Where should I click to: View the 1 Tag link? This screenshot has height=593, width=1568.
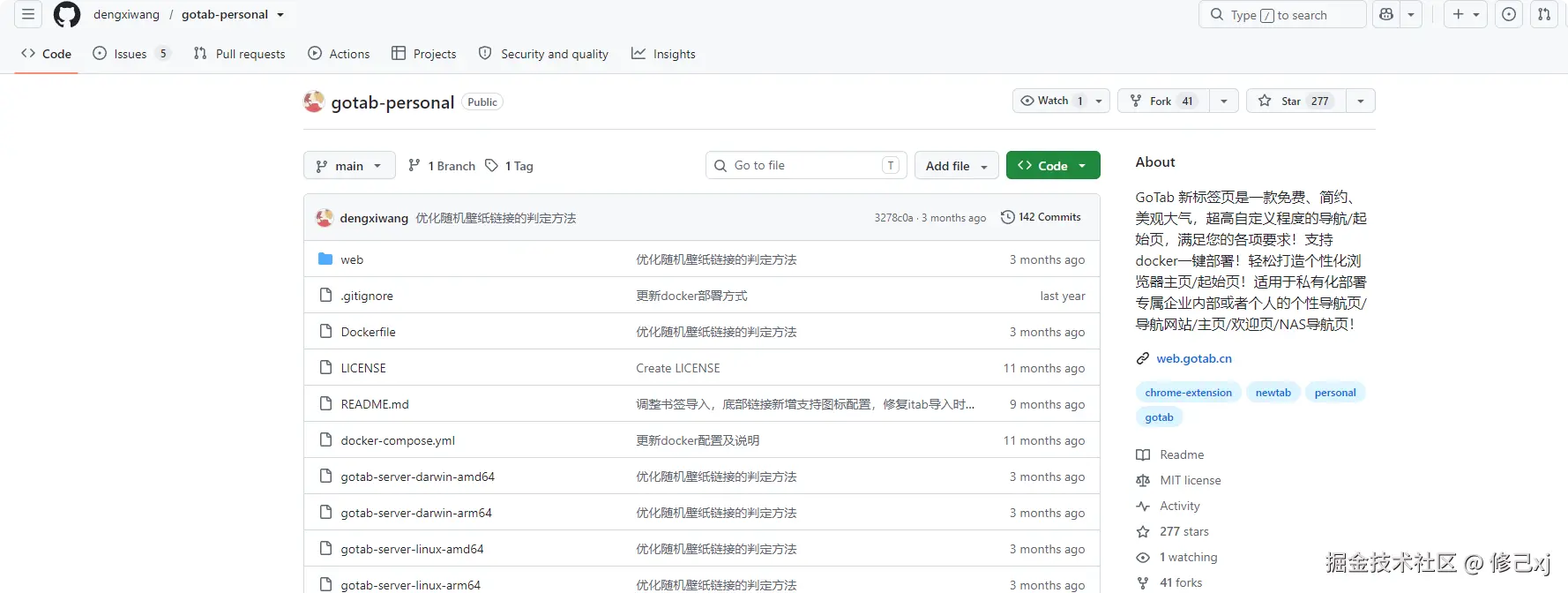click(510, 166)
